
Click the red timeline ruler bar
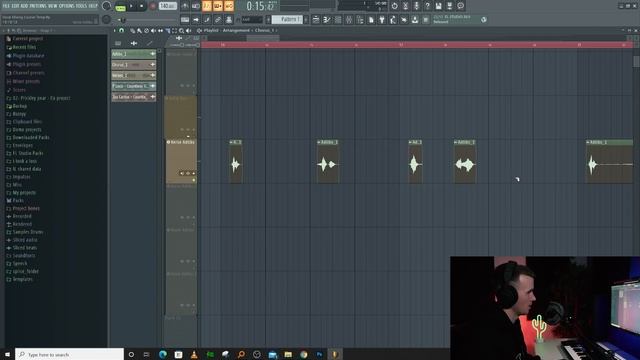click(416, 44)
